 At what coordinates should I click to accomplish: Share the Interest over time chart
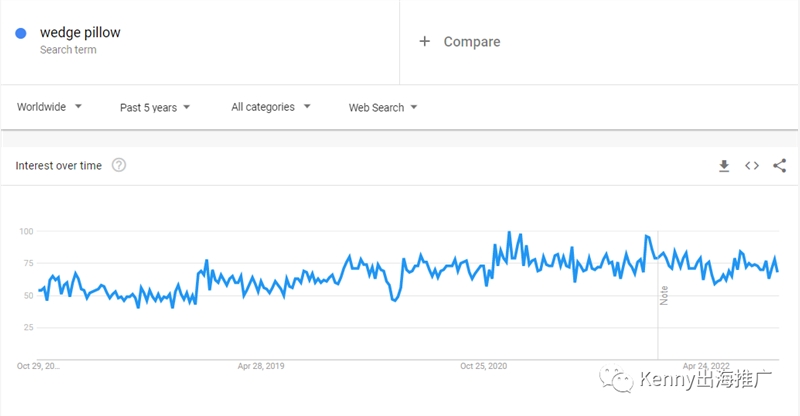tap(780, 165)
